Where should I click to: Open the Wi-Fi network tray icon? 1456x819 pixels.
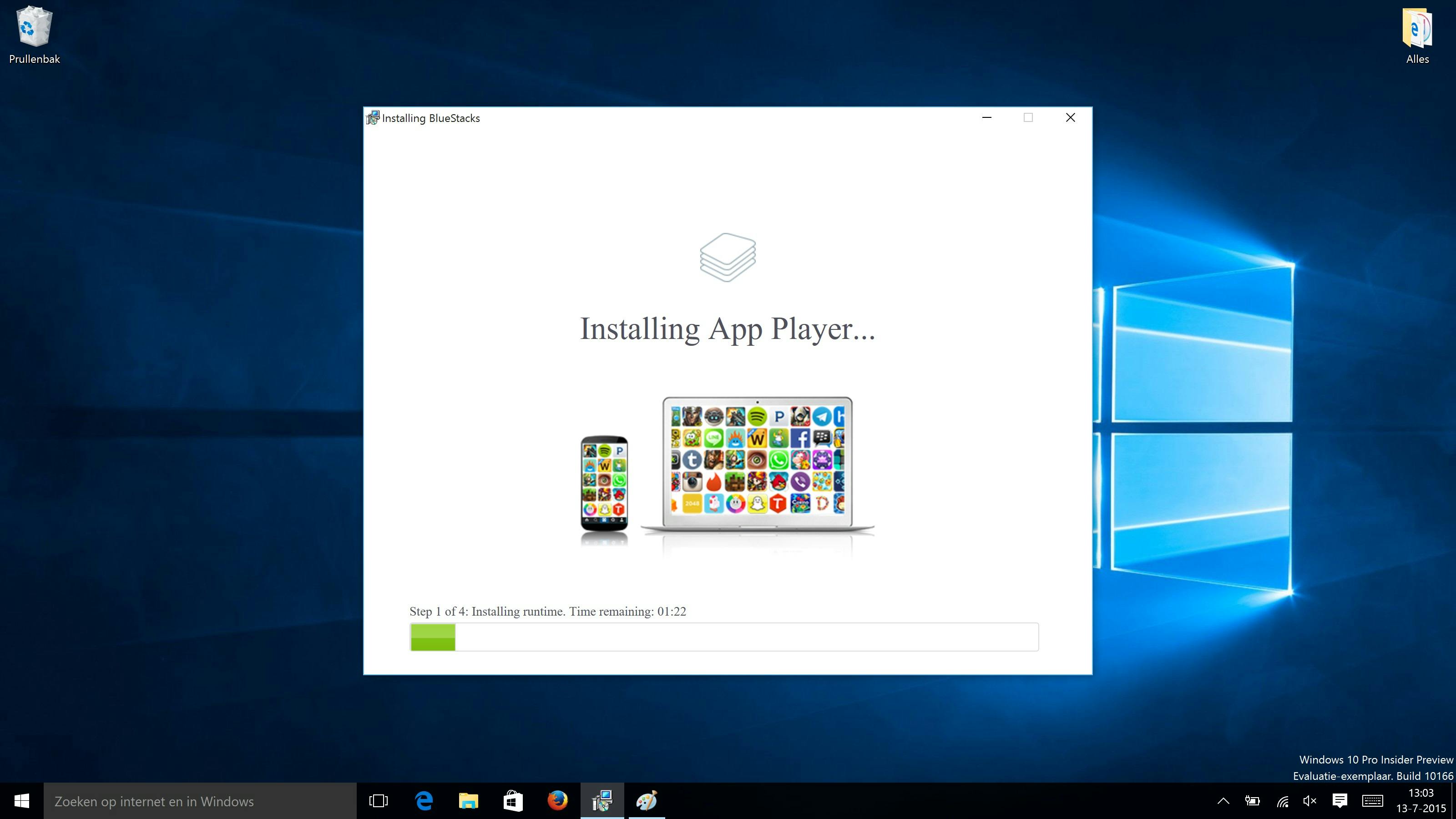point(1283,801)
